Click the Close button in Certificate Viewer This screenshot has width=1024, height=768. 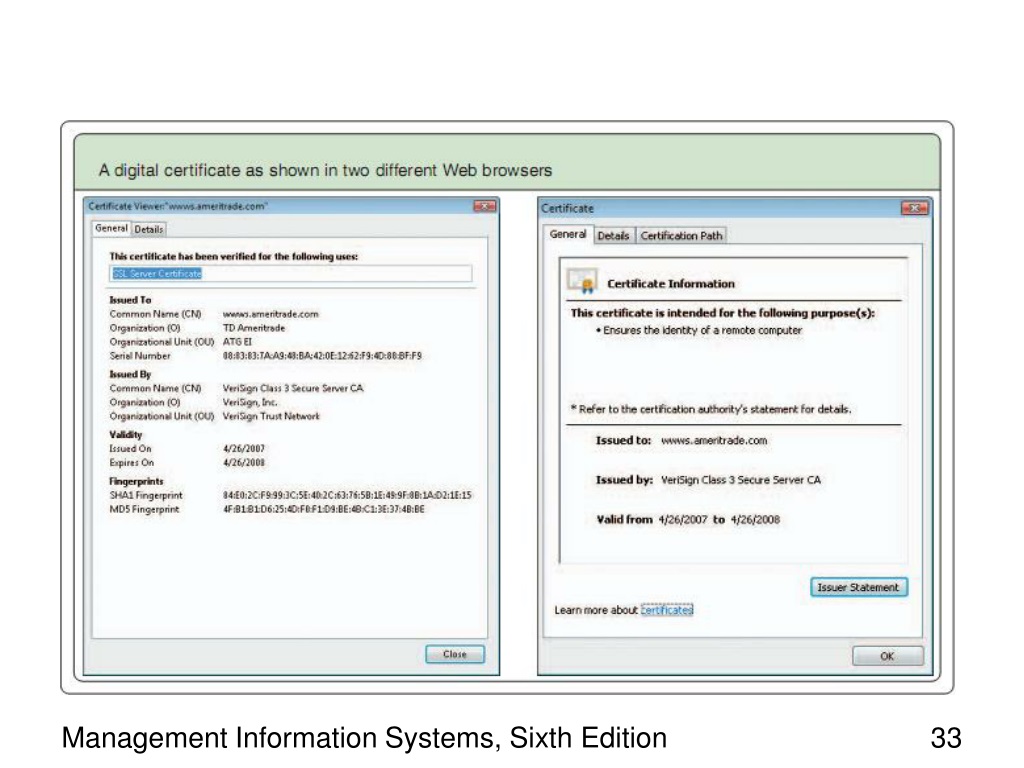click(x=455, y=654)
